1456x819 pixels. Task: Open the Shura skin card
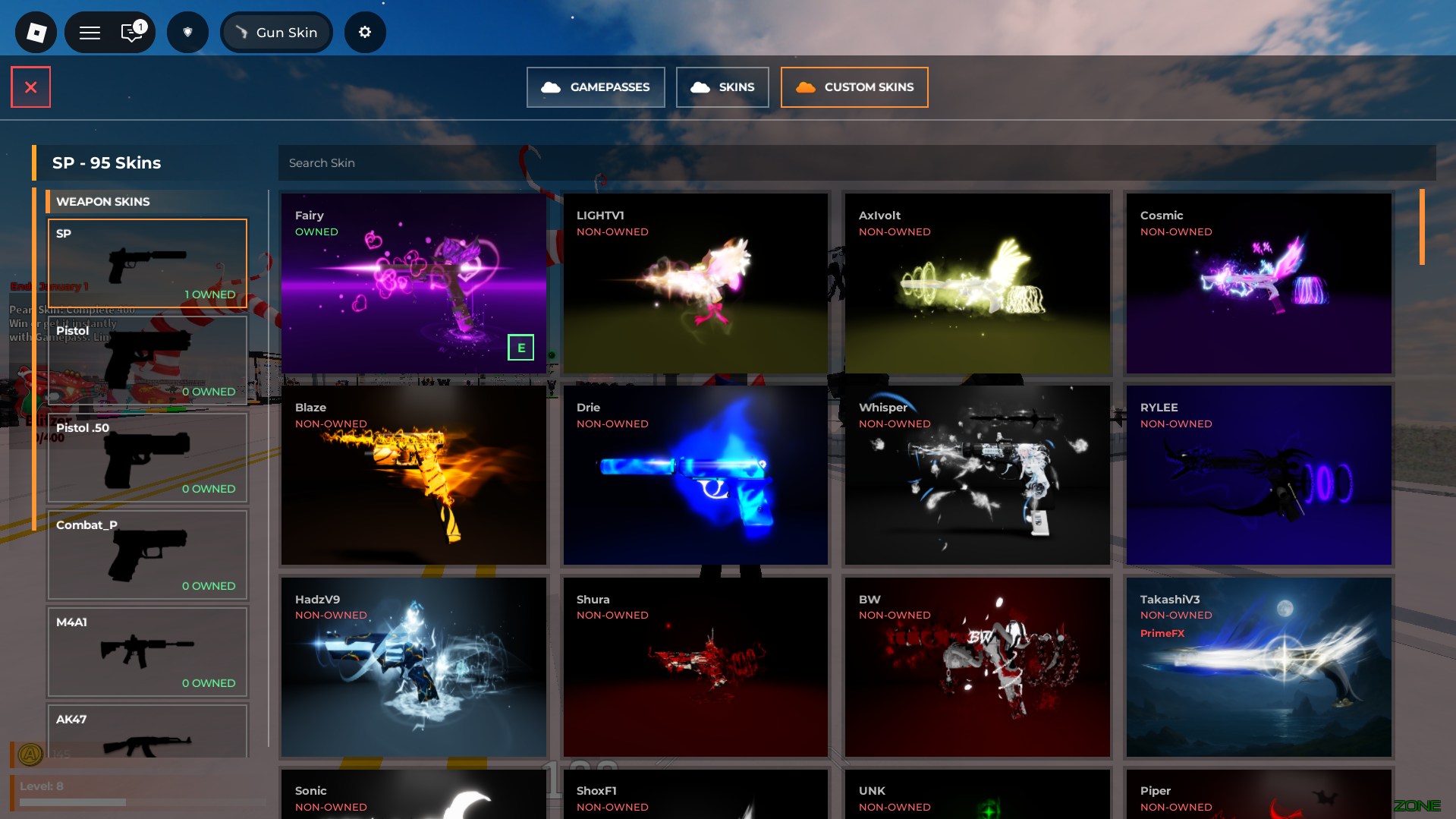pyautogui.click(x=695, y=667)
